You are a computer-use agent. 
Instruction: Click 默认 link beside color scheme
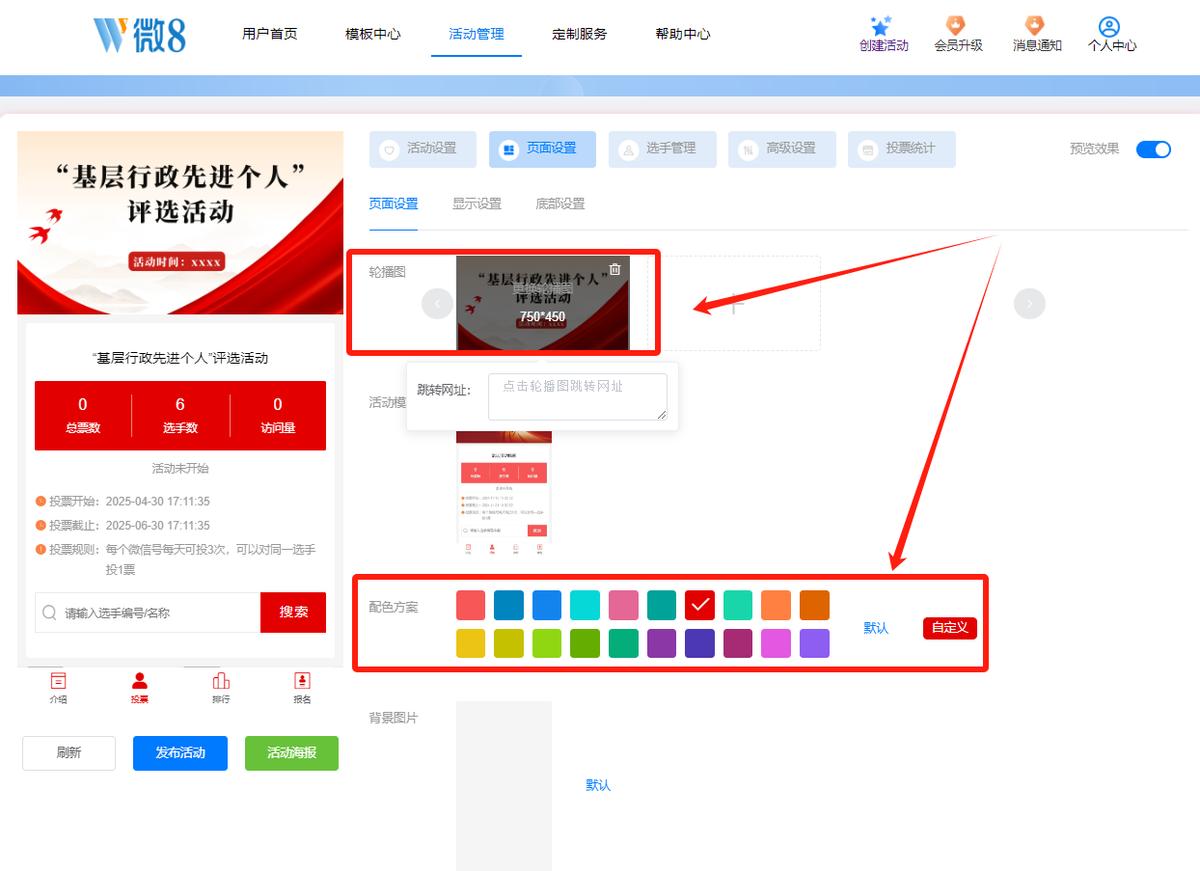pos(876,628)
